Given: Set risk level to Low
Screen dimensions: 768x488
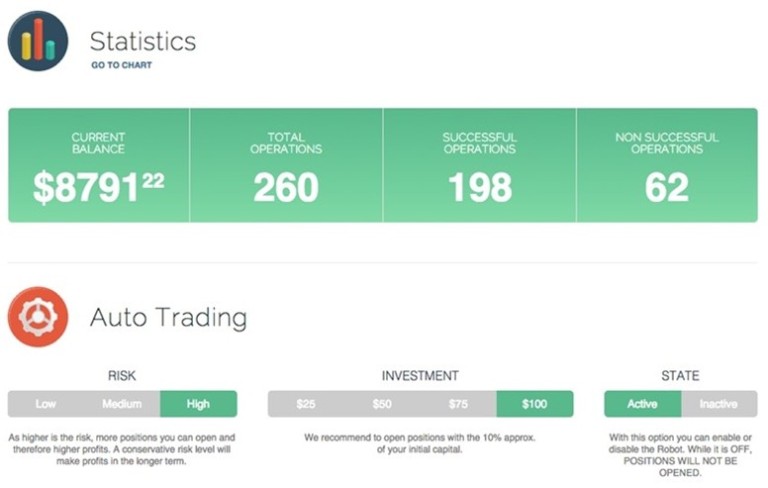Looking at the screenshot, I should [x=46, y=404].
